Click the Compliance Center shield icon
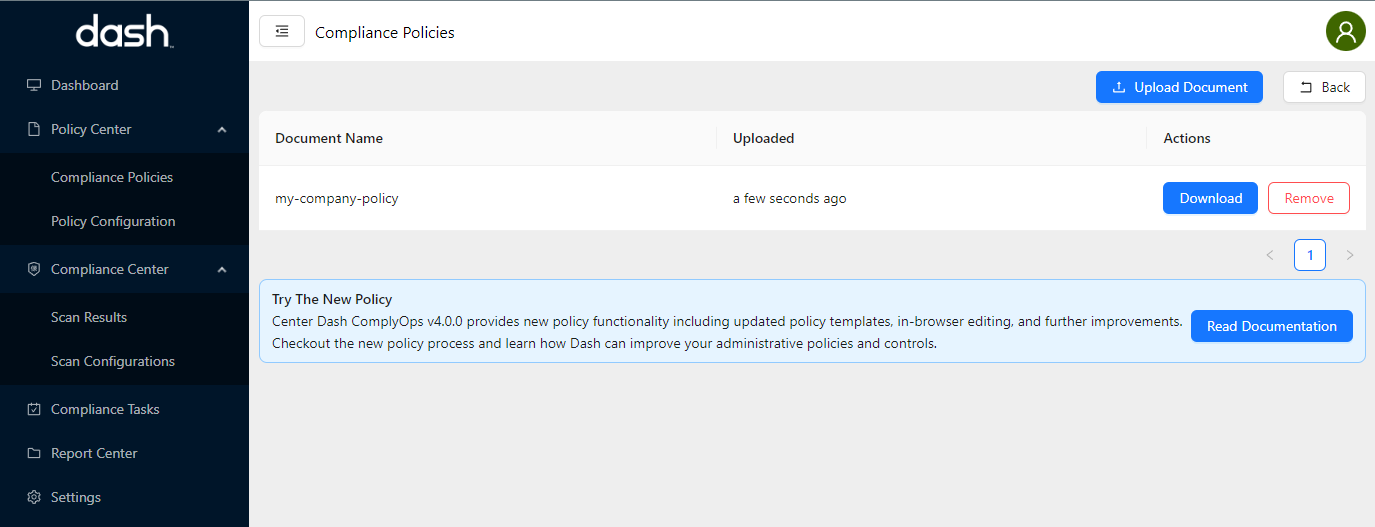1375x527 pixels. click(34, 269)
